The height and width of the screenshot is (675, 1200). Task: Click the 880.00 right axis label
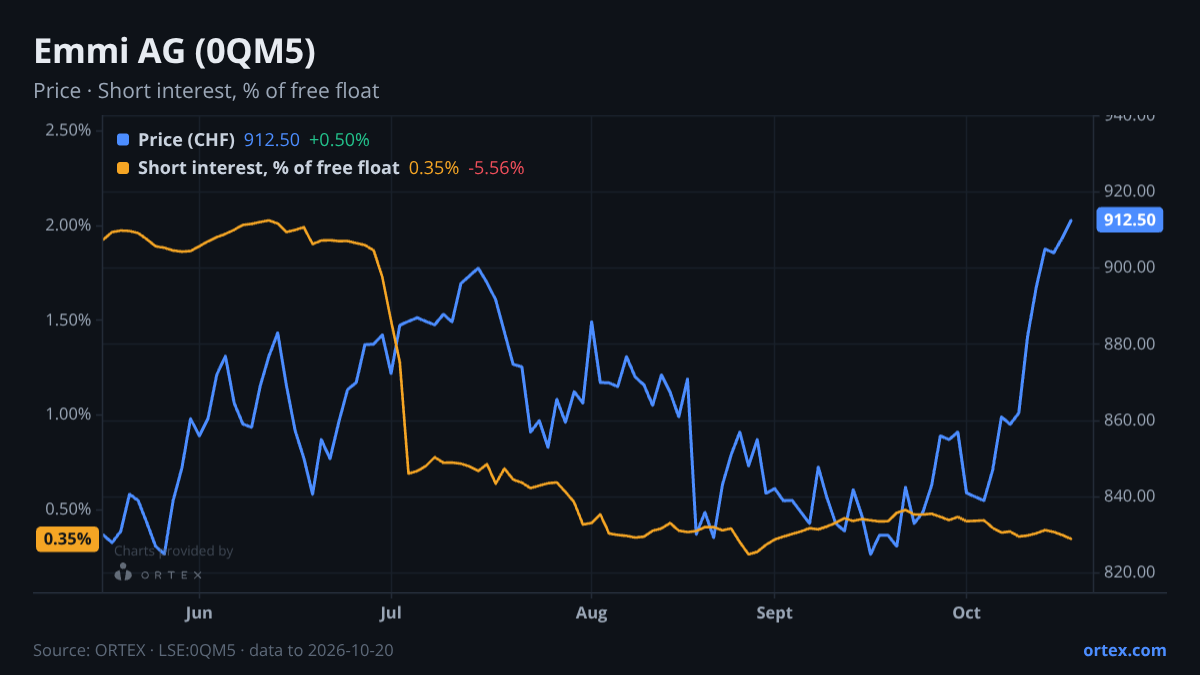click(x=1129, y=344)
